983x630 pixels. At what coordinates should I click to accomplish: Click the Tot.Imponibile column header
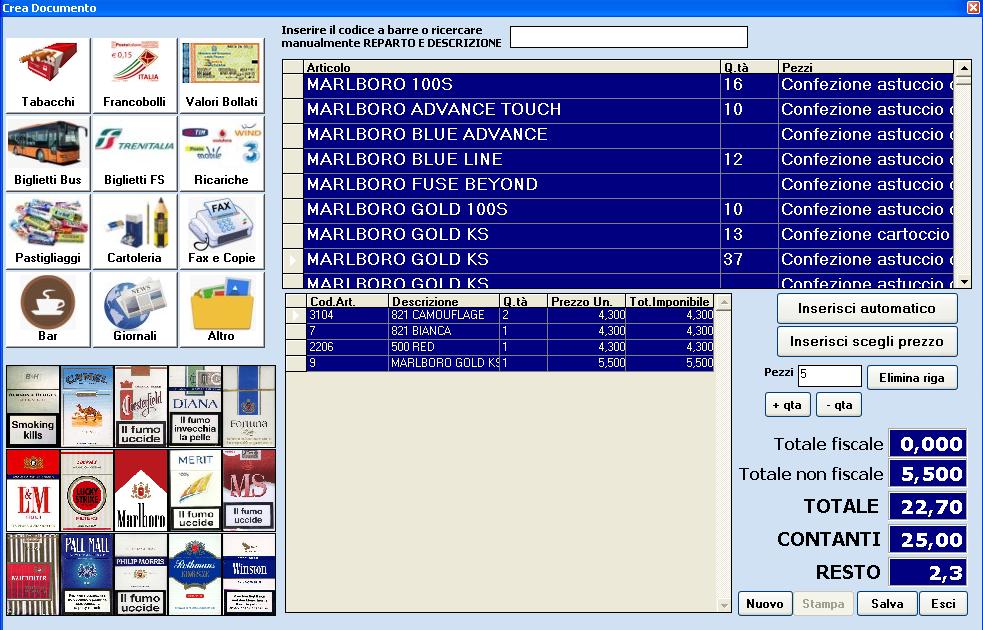pyautogui.click(x=670, y=302)
